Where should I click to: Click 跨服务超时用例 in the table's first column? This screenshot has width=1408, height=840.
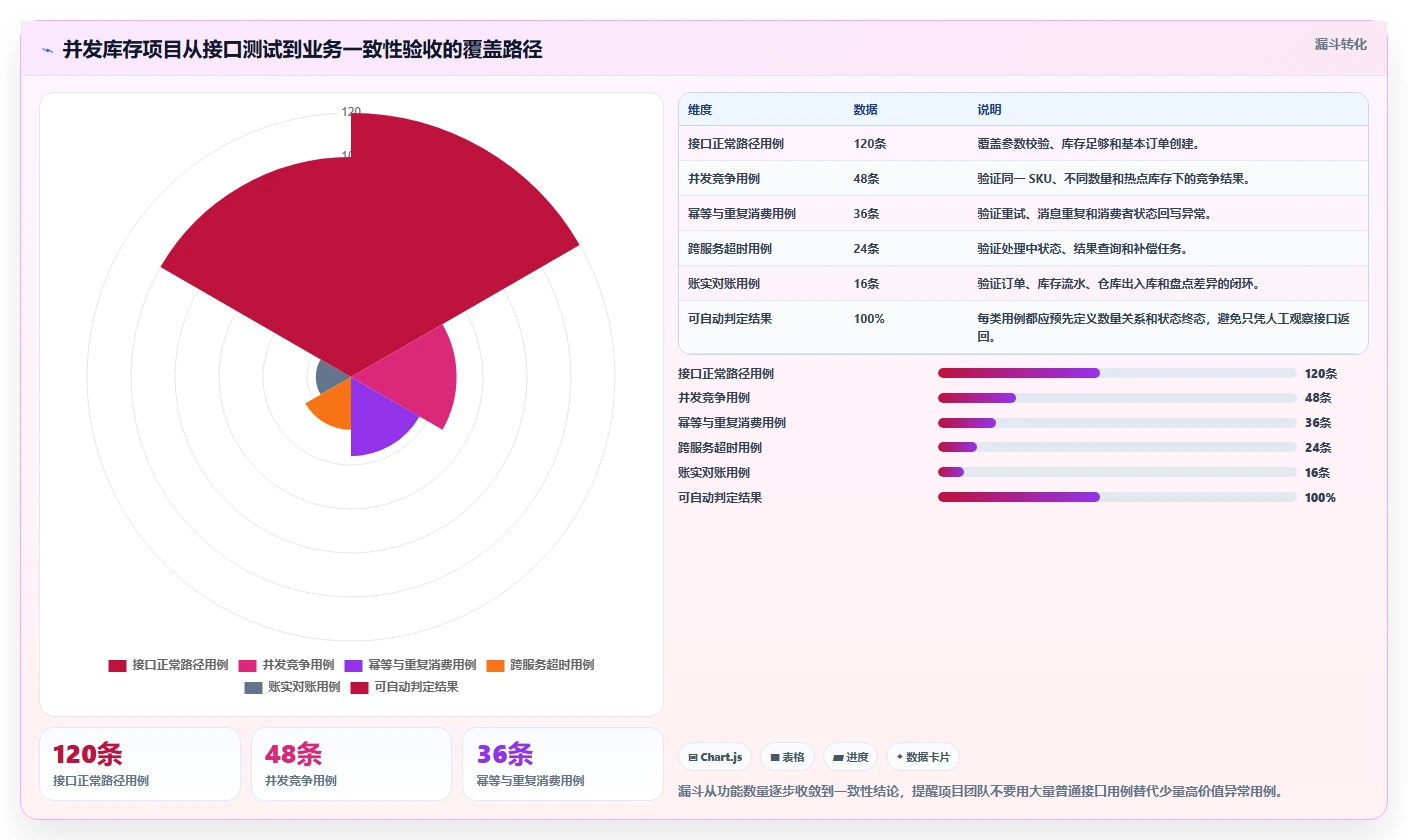click(730, 249)
